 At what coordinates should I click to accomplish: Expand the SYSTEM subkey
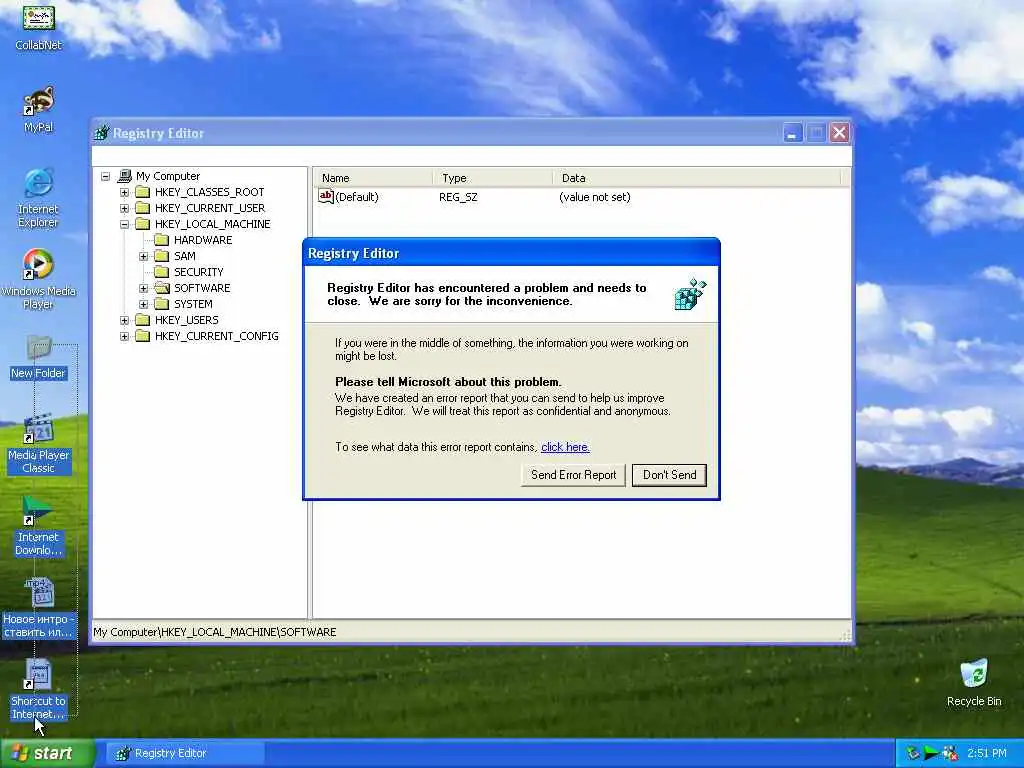tap(144, 304)
